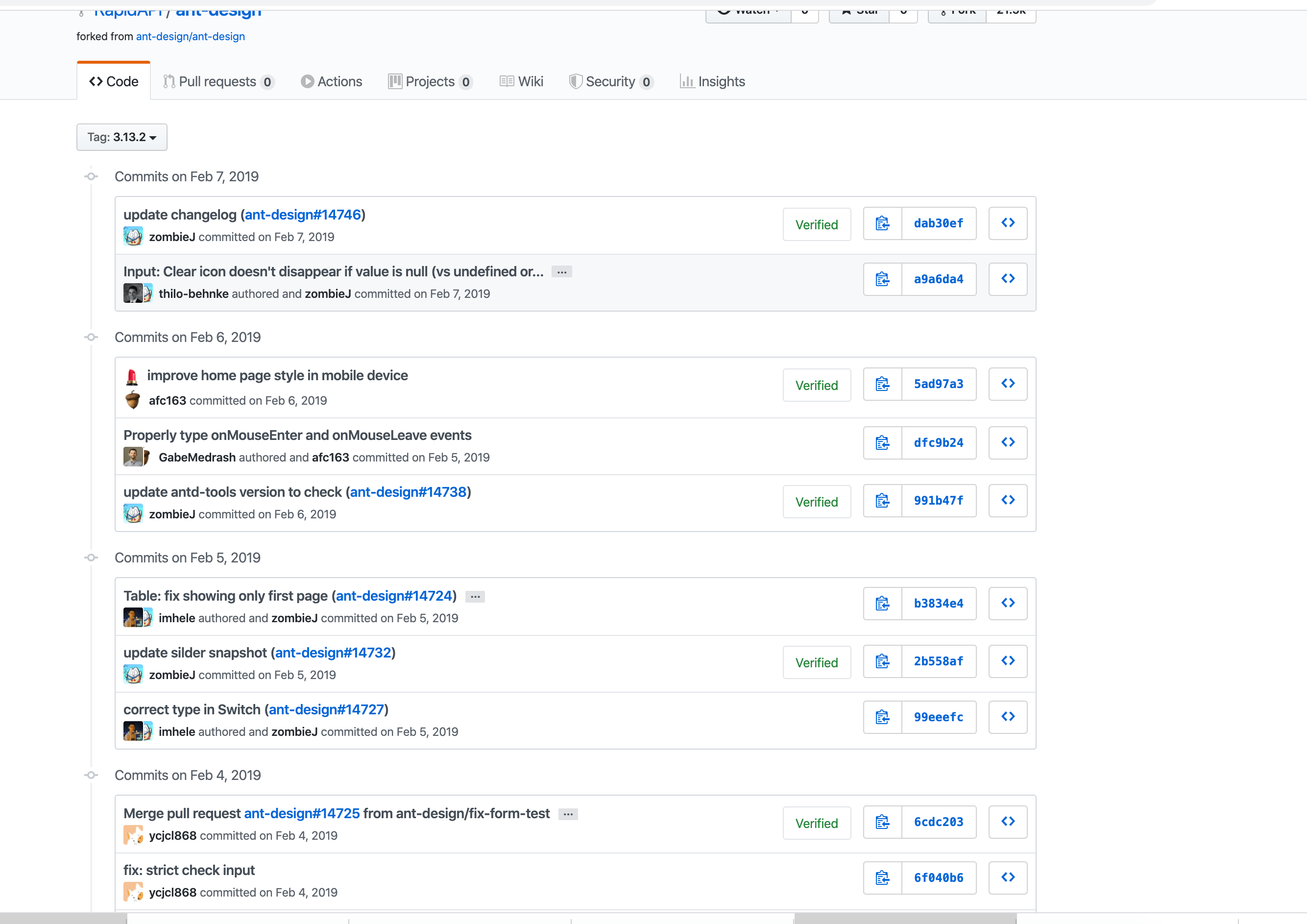Open the Actions tab
Viewport: 1307px width, 924px height.
tap(331, 82)
